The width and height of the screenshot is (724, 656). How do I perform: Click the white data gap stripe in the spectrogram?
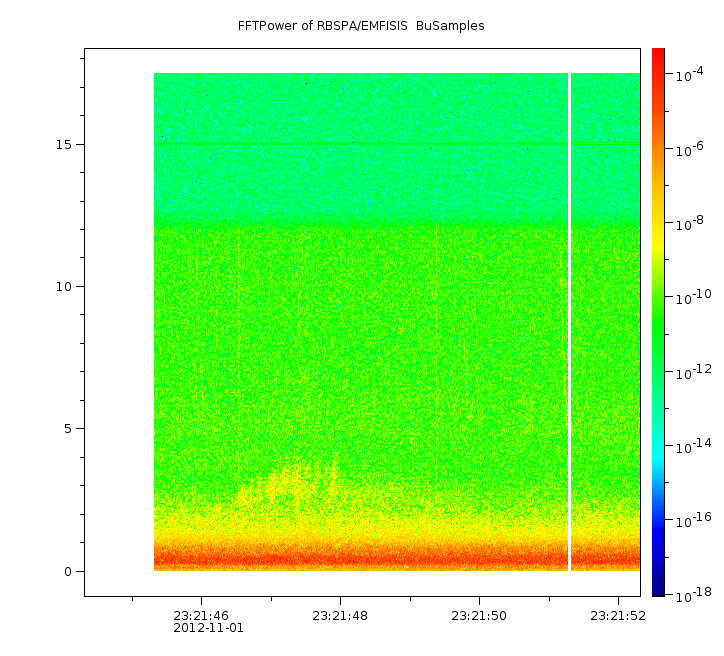click(x=569, y=322)
